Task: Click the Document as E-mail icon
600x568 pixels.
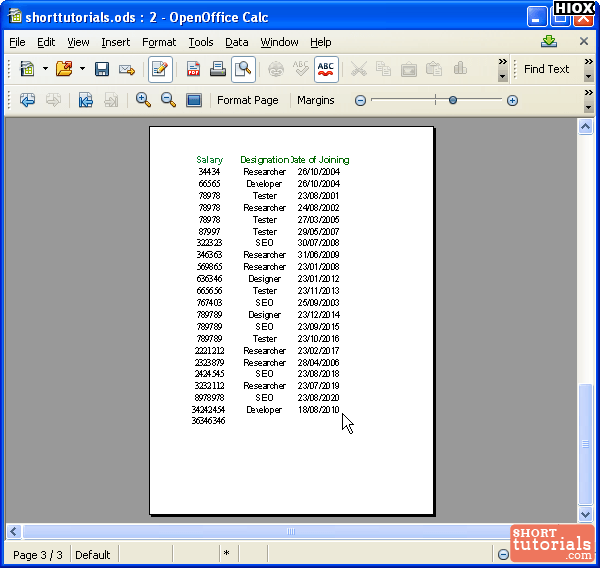Action: (x=127, y=69)
